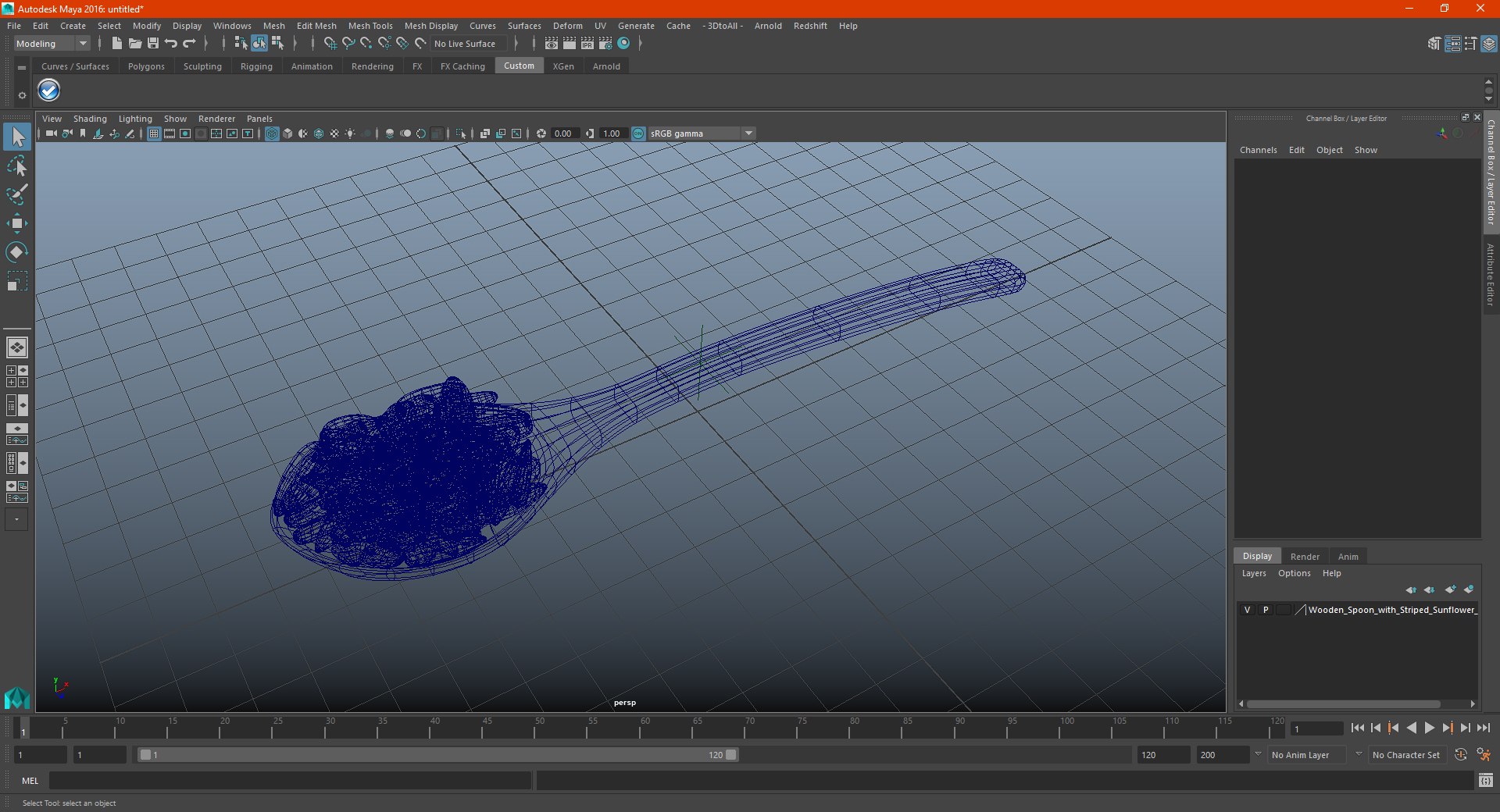Open the Modeling menu set dropdown
The image size is (1500, 812).
point(52,44)
